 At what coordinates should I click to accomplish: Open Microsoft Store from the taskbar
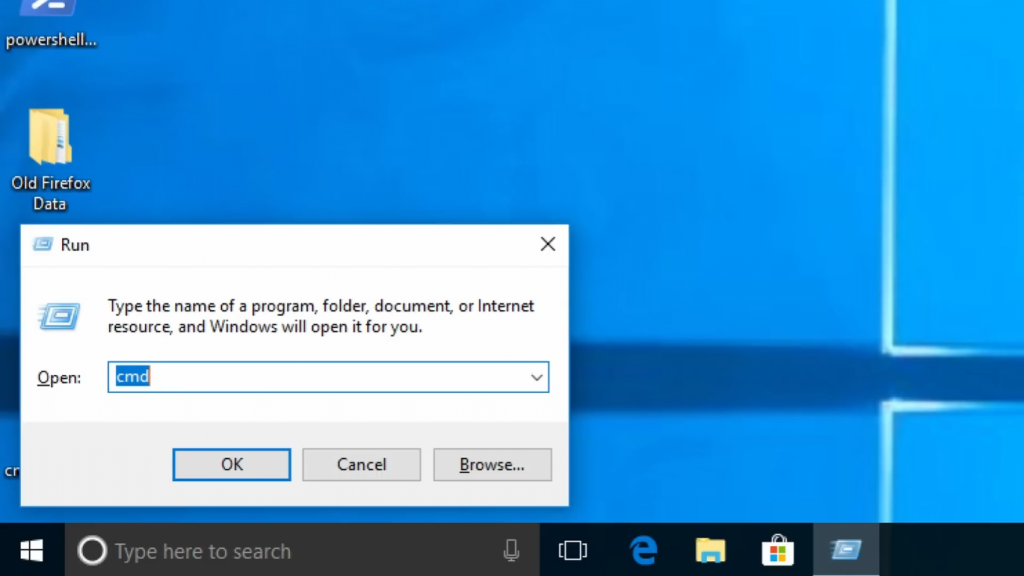(x=778, y=550)
